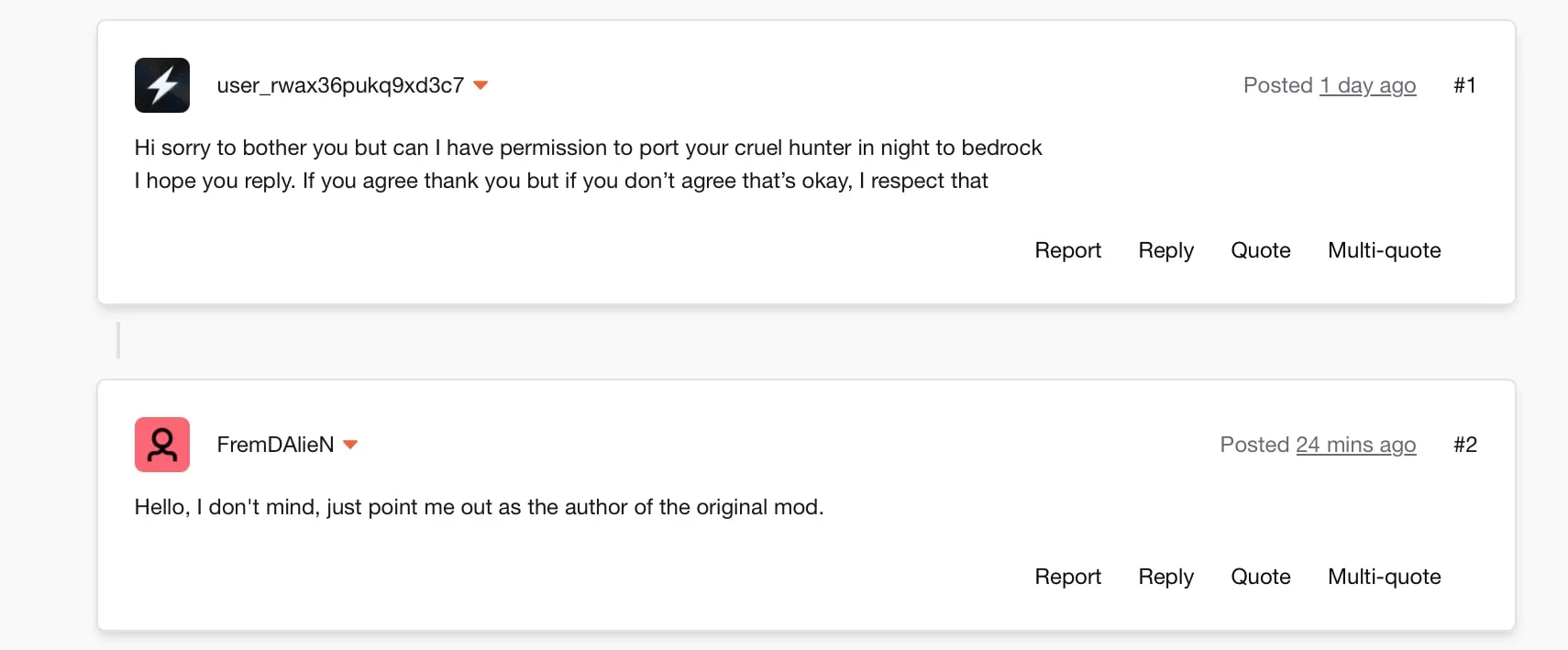Open the dropdown arrow beside user_rwax36pukq9xd3c7
This screenshot has height=650, width=1568.
[480, 85]
